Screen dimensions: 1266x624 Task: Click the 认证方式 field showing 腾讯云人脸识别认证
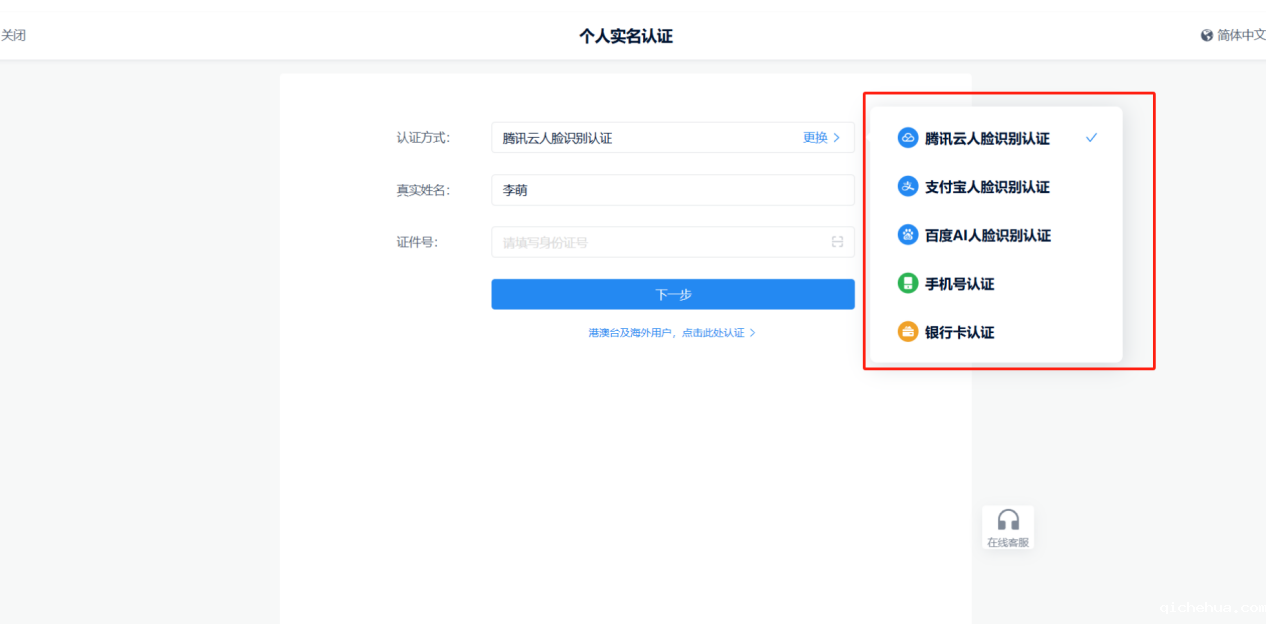(x=673, y=138)
